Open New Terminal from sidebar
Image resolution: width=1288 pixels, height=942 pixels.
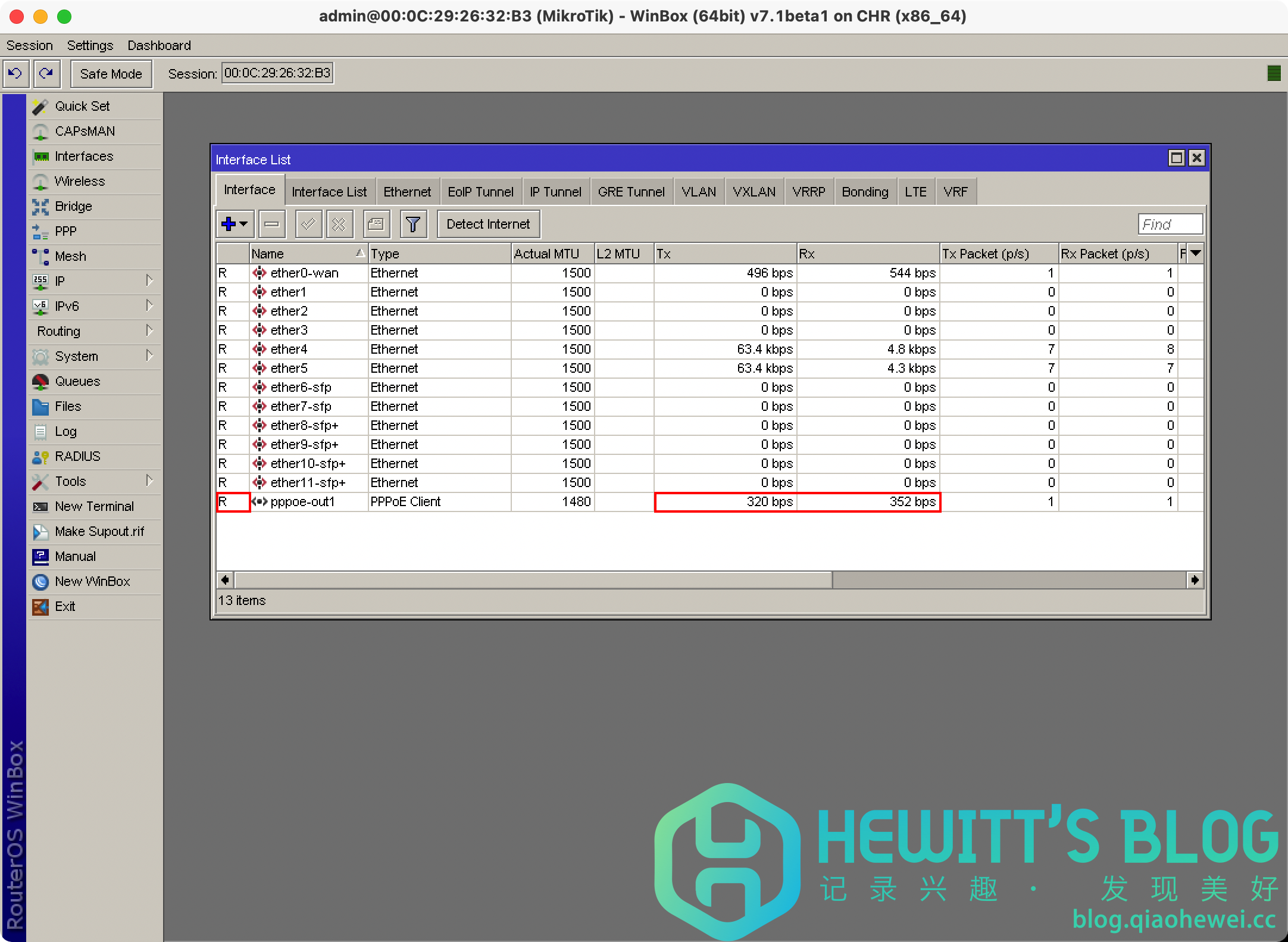[x=94, y=506]
